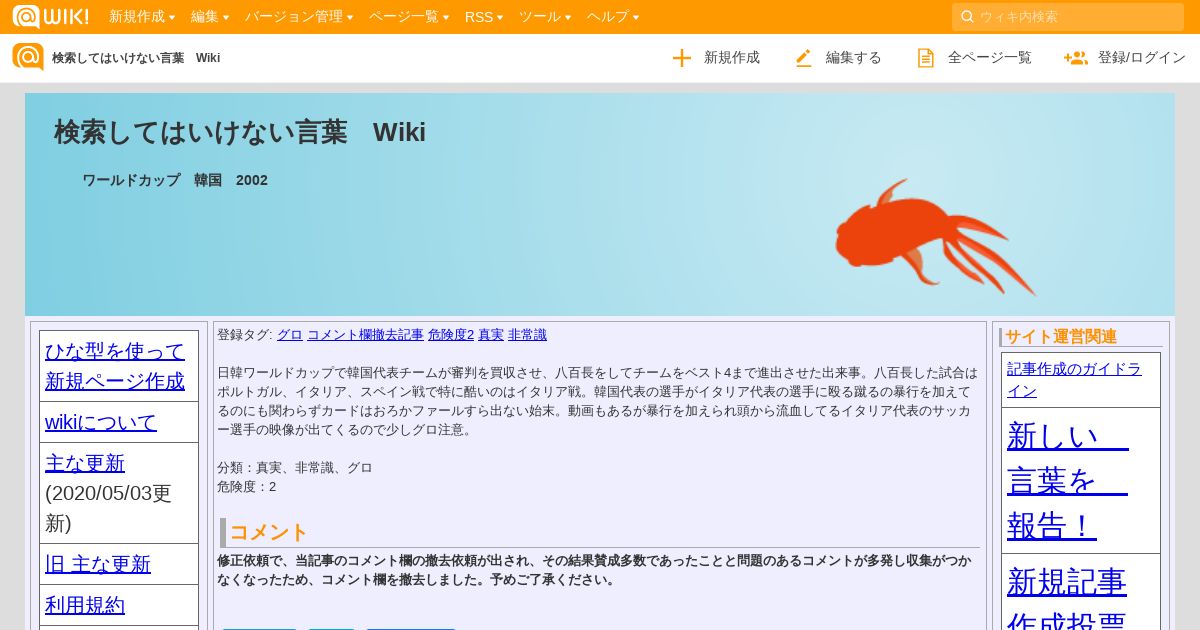
Task: Open the グロ tag link
Action: 290,335
